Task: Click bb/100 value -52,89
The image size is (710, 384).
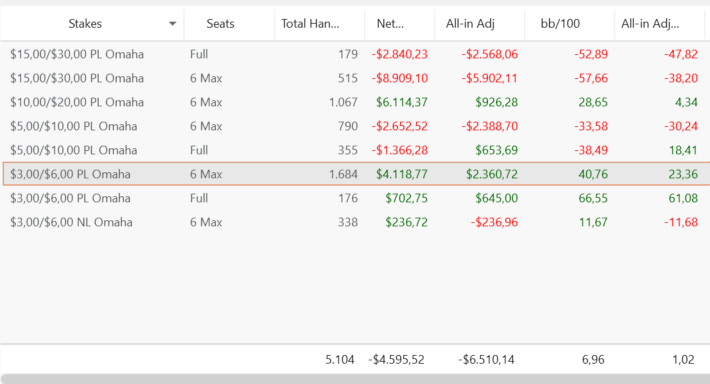Action: click(590, 54)
